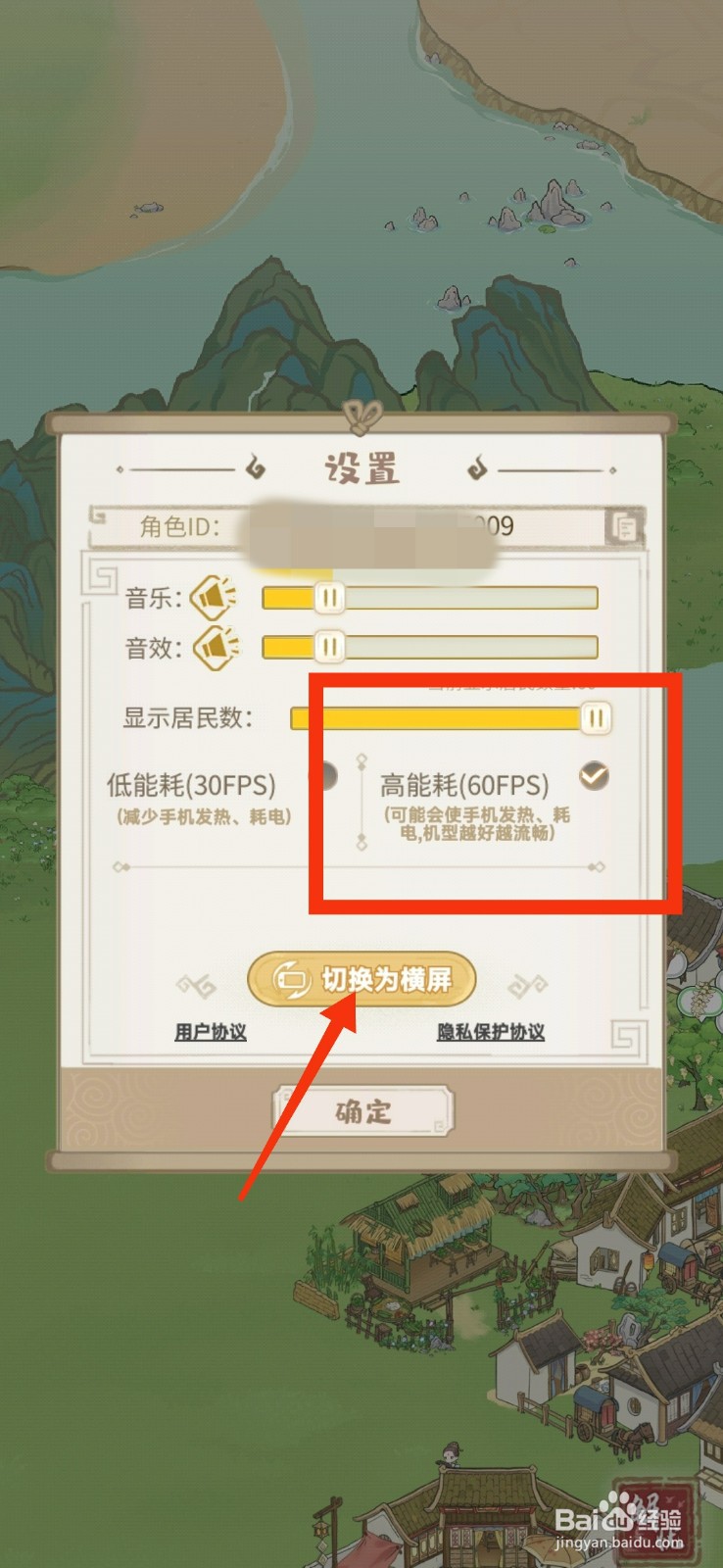Click the rotate icon on 切换为横屏
The height and width of the screenshot is (1568, 723).
[x=292, y=979]
